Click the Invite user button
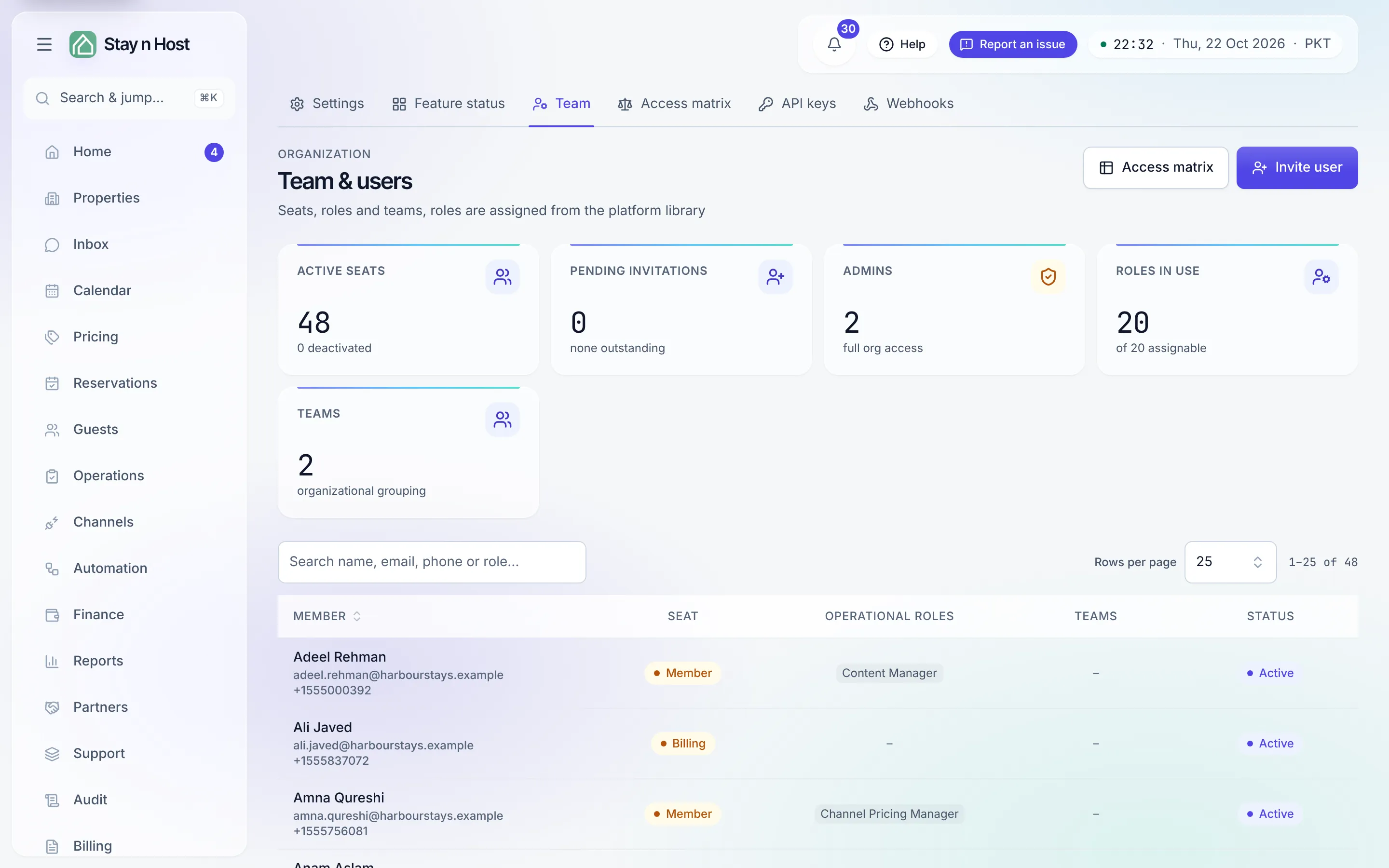This screenshot has height=868, width=1389. (x=1296, y=168)
